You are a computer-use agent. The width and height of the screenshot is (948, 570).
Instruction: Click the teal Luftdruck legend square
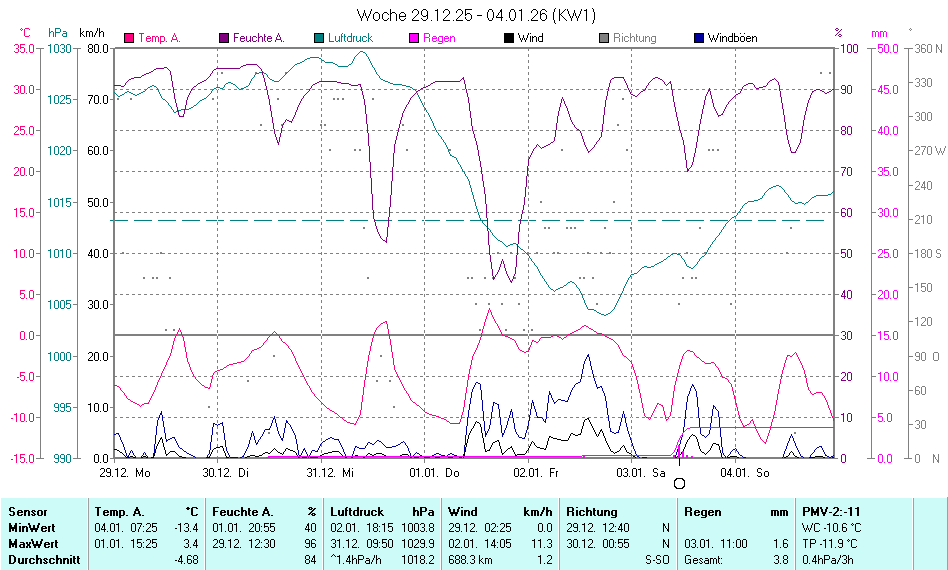tap(319, 38)
